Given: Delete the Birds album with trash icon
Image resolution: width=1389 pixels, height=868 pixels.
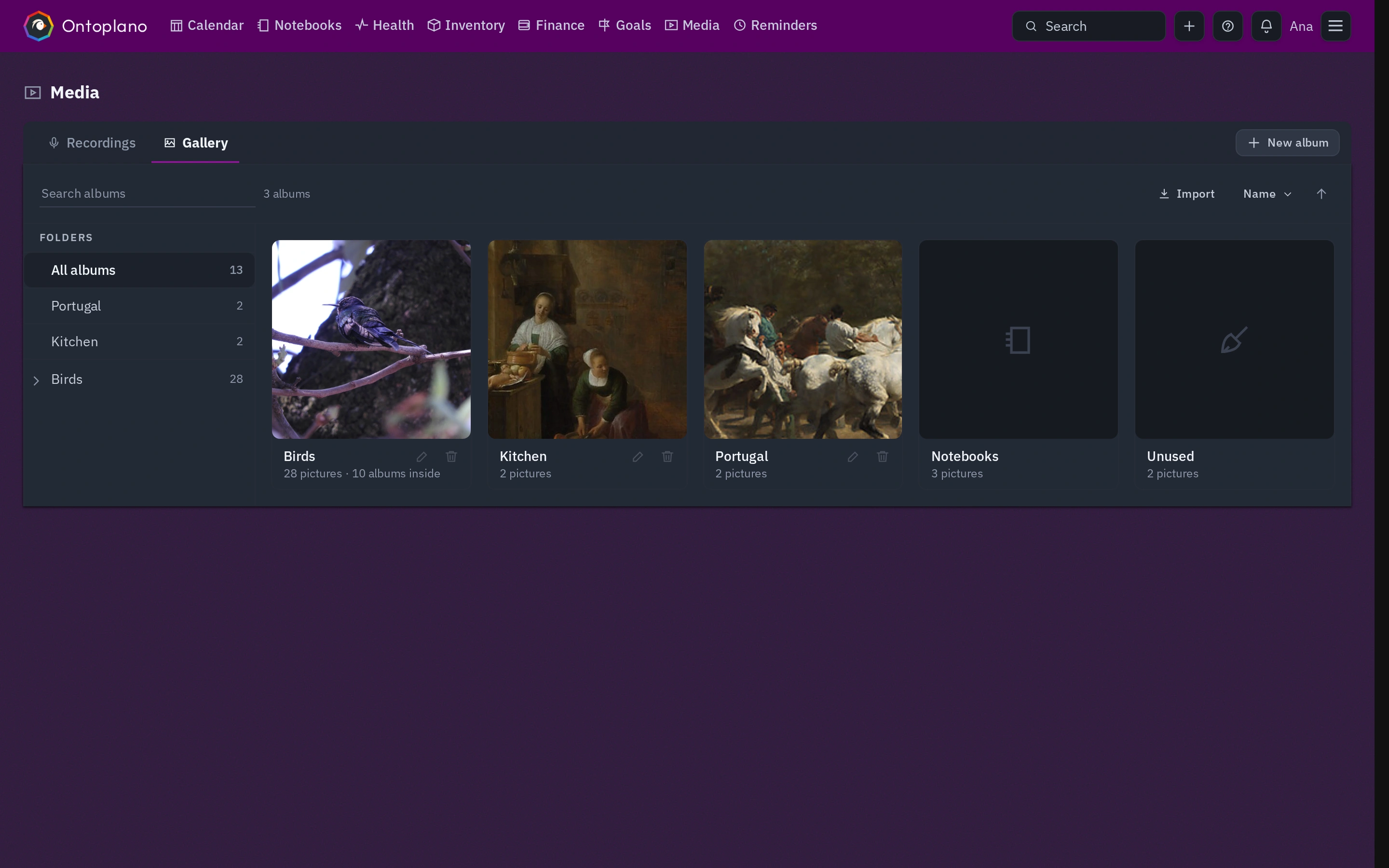Looking at the screenshot, I should pos(452,457).
